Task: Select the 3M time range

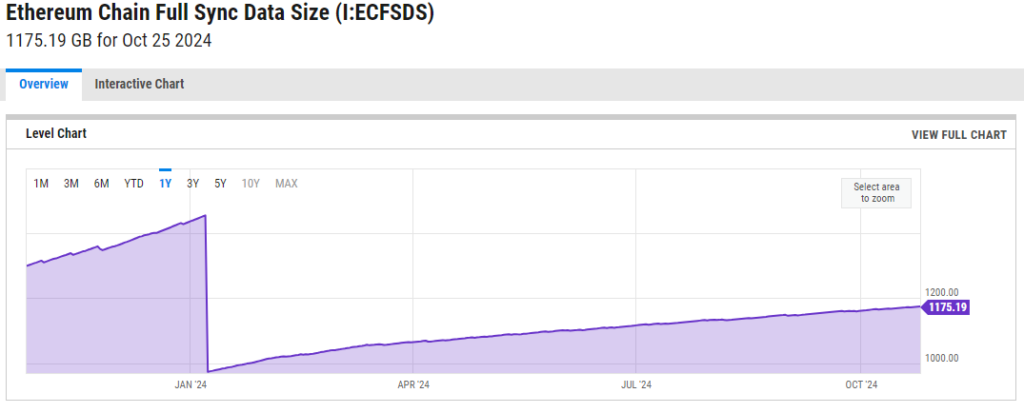Action: click(x=71, y=184)
